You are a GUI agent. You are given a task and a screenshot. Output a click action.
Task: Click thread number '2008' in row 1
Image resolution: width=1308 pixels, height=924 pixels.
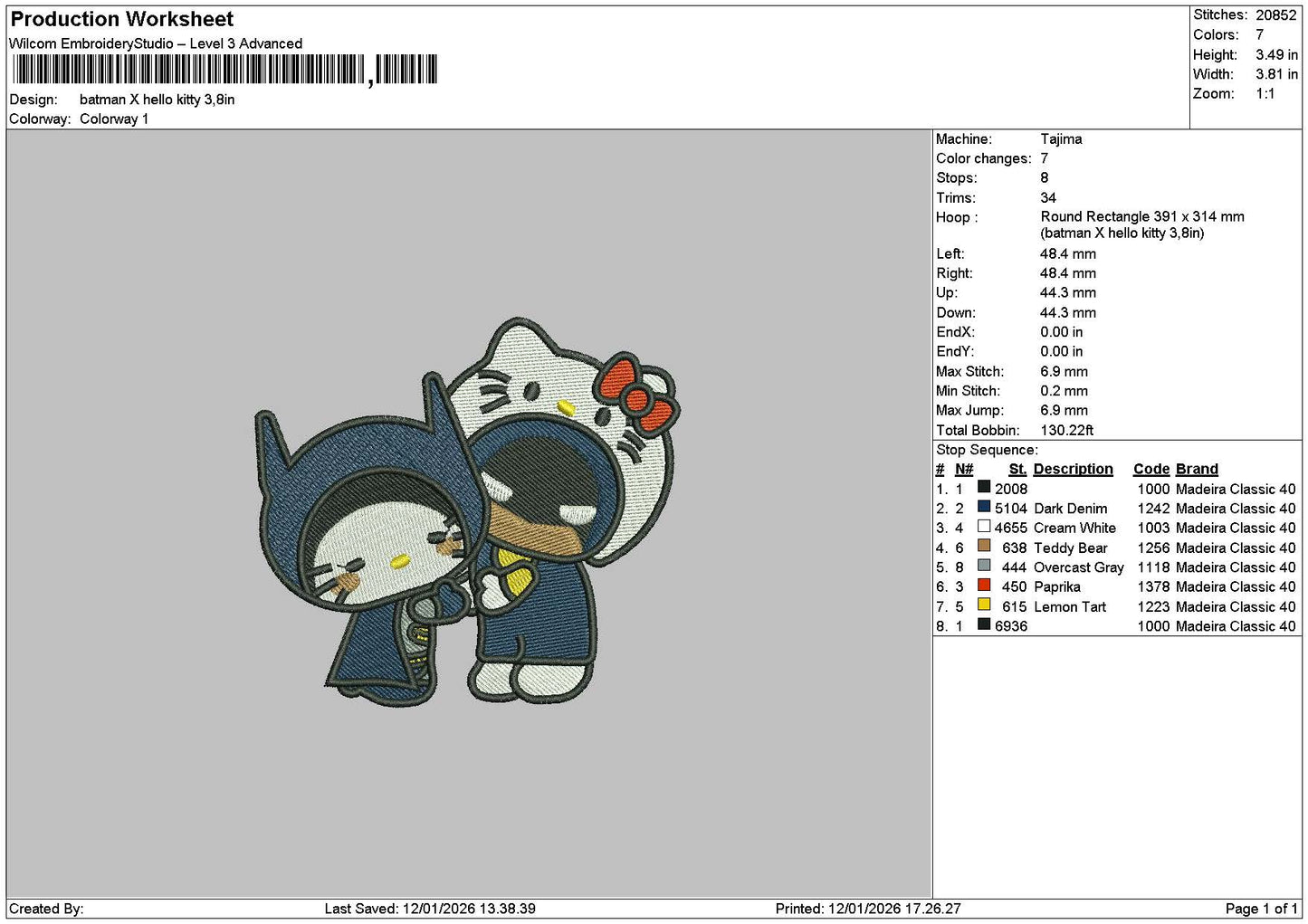1011,490
